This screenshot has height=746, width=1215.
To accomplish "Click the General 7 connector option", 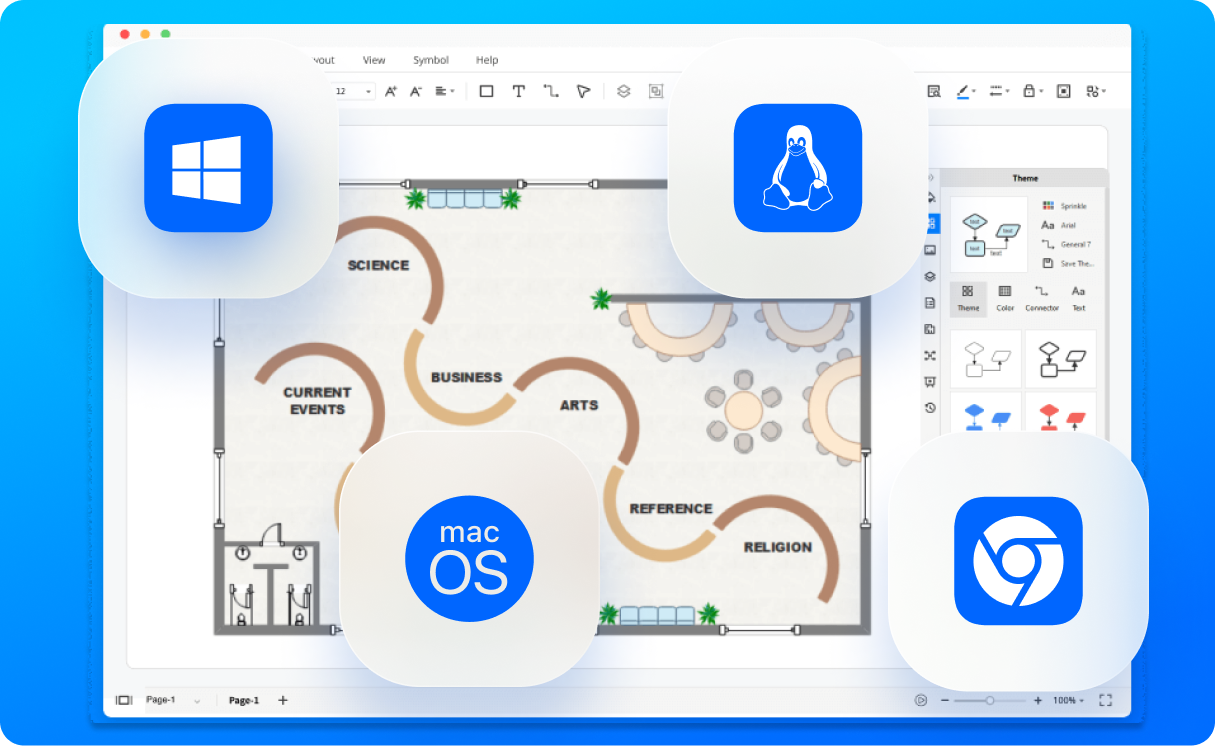I will (1066, 244).
